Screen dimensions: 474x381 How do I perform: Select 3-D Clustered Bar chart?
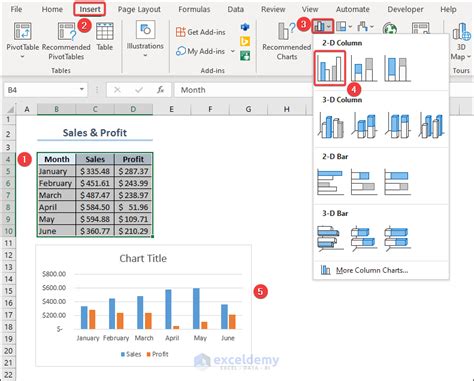pyautogui.click(x=330, y=238)
